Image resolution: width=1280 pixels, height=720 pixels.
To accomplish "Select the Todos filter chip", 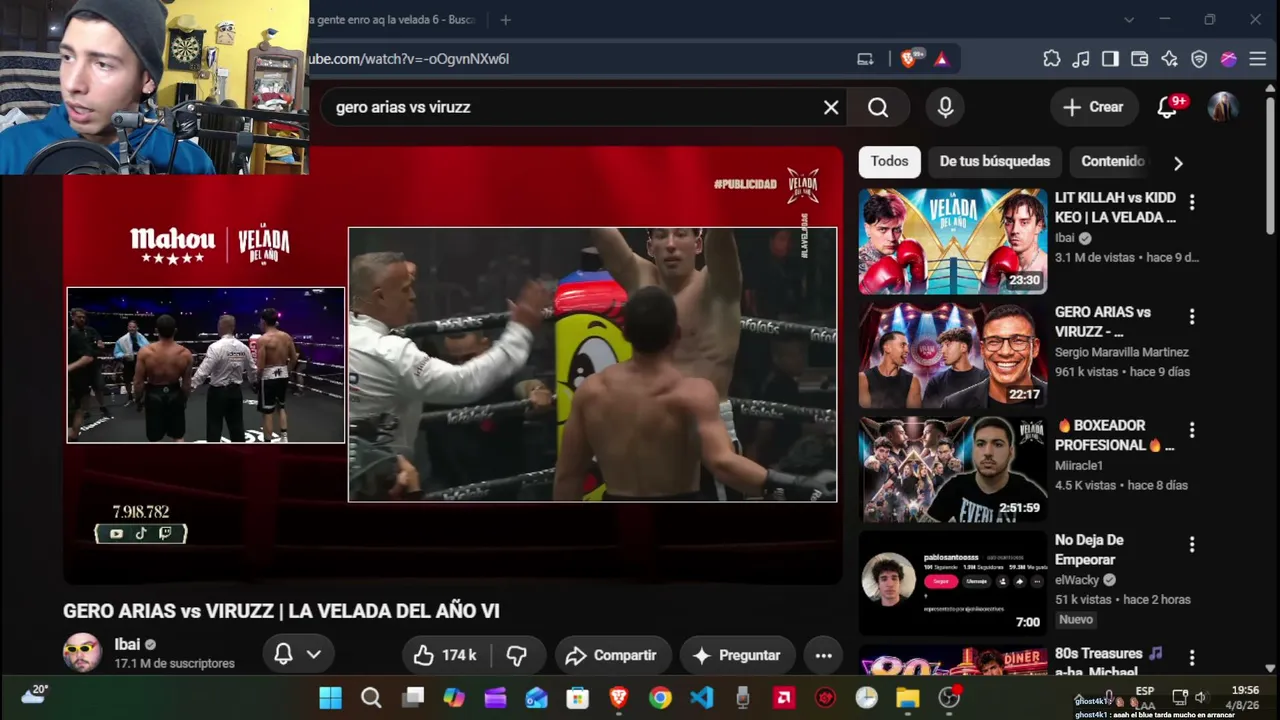I will coord(889,161).
